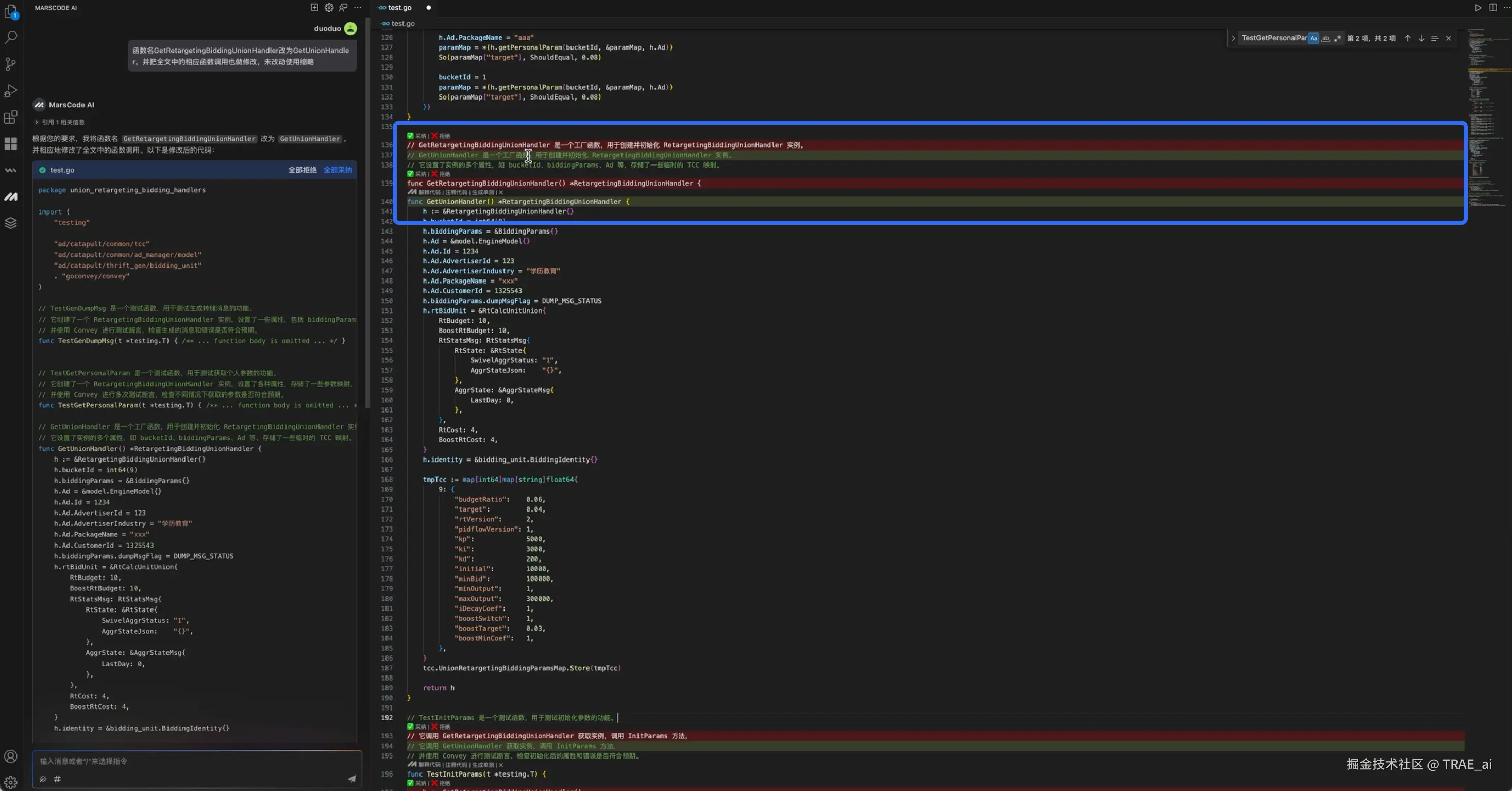
Task: Click 全部拒绝 to reject all
Action: click(303, 170)
